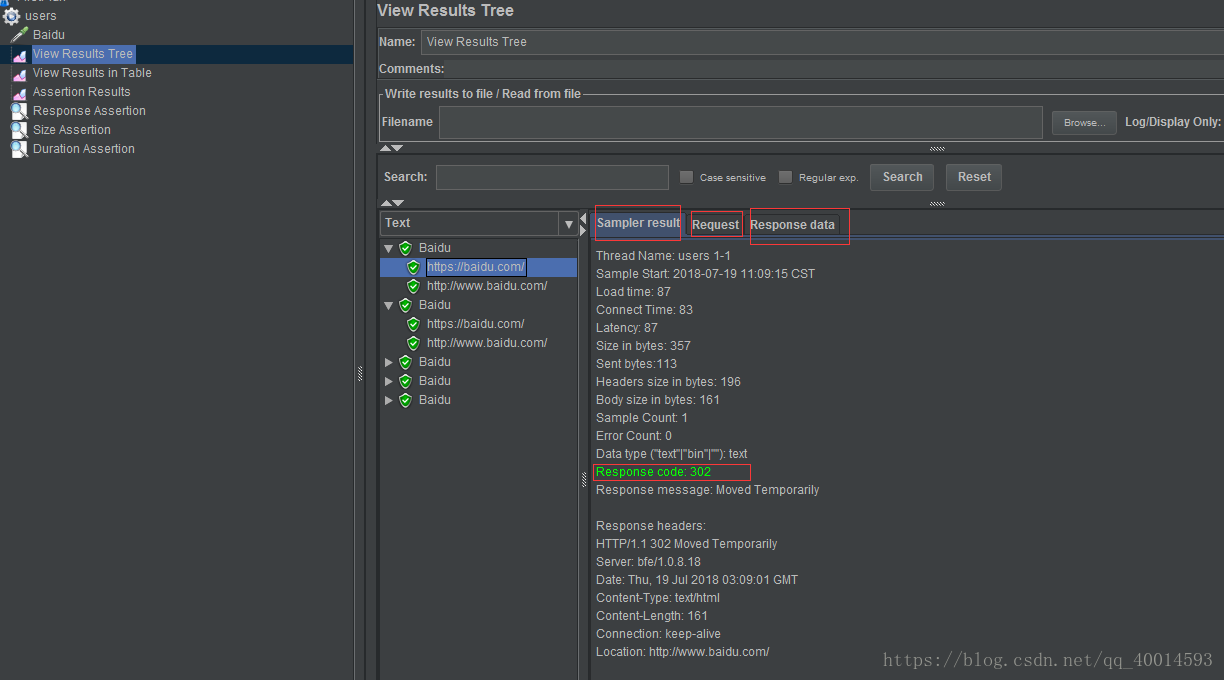Click the 'Body size in bytes: 161' line

[658, 400]
